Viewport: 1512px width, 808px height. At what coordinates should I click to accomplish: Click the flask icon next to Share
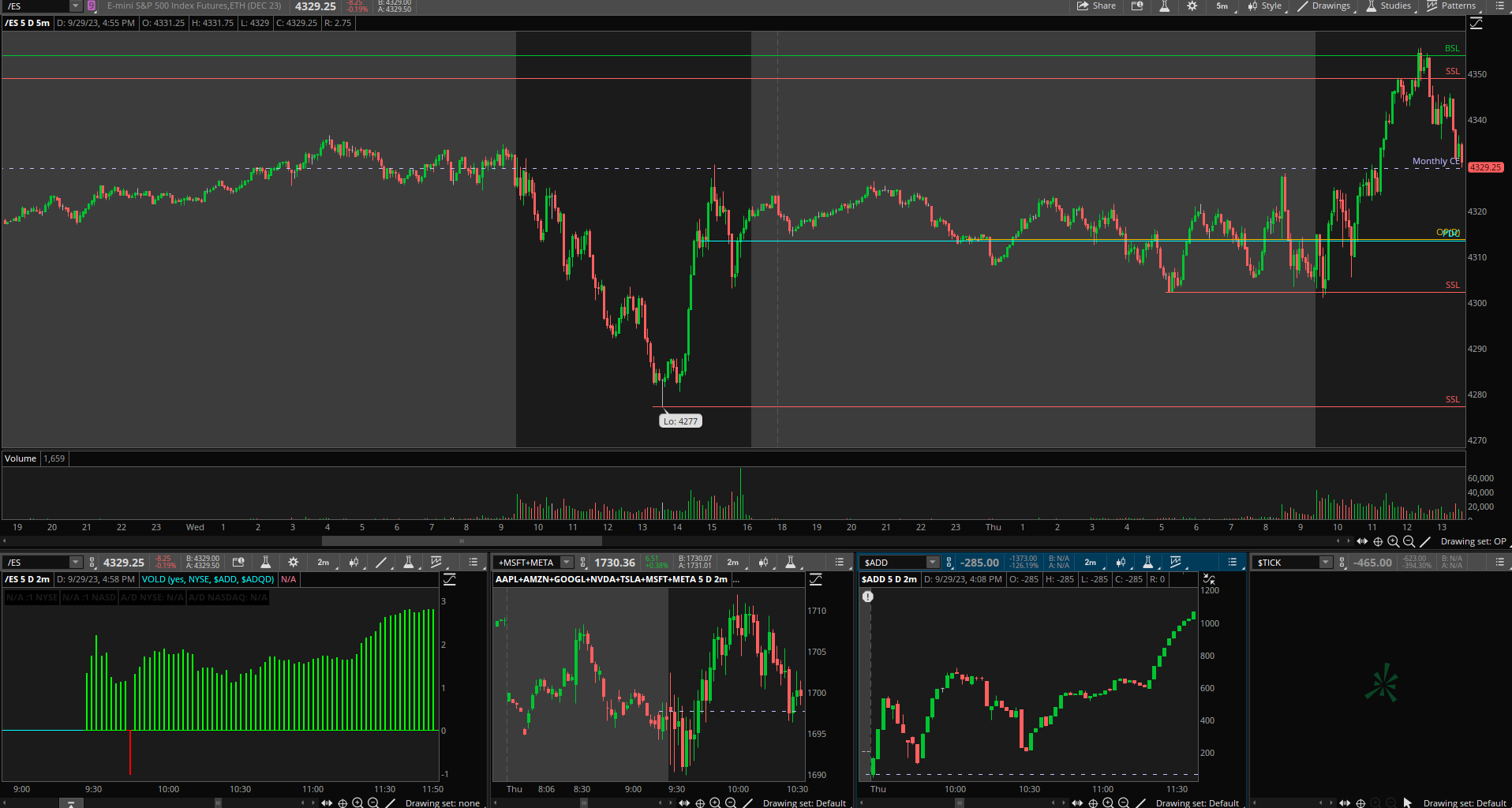[x=1164, y=6]
